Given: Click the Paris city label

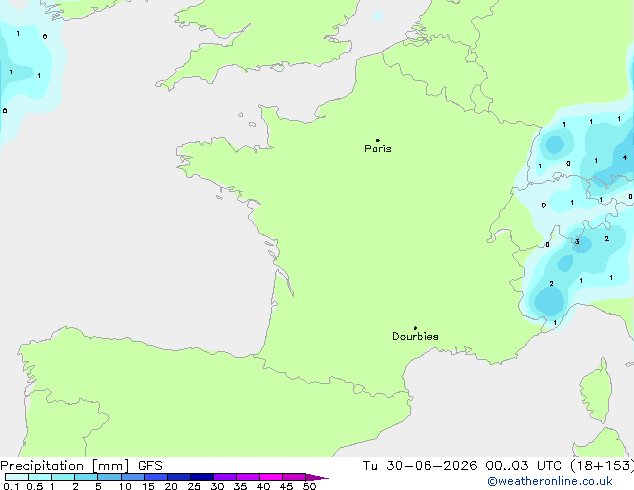Looking at the screenshot, I should pos(378,149).
